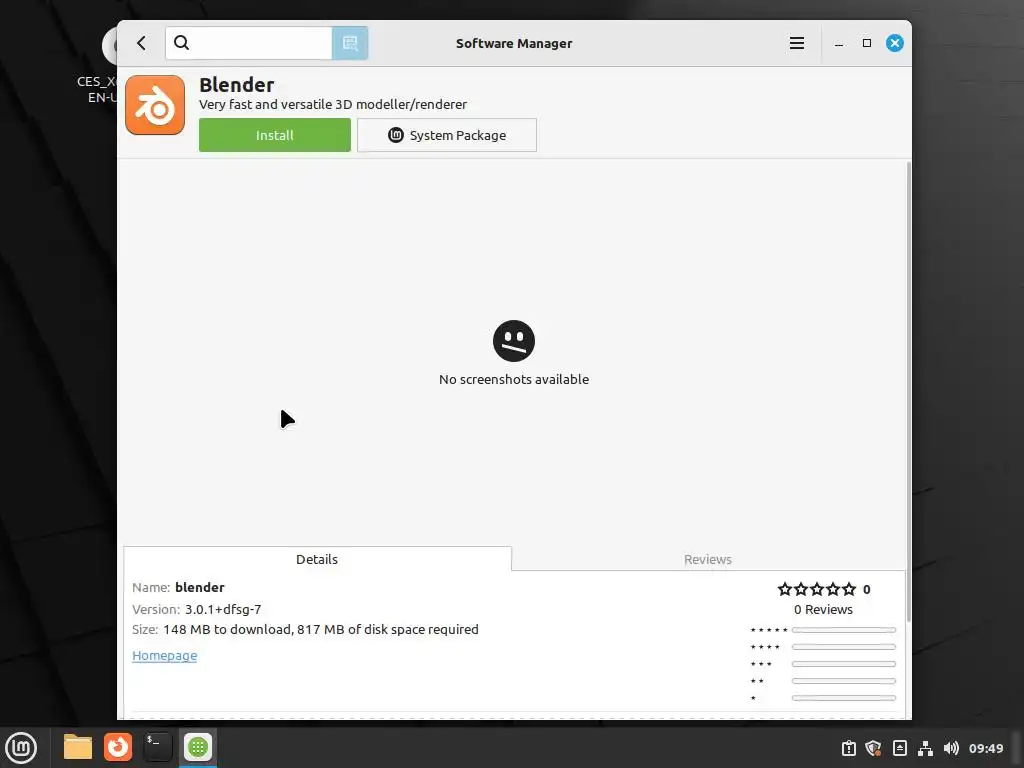The height and width of the screenshot is (768, 1024).
Task: Open the clipboard tray icon
Action: [x=848, y=748]
